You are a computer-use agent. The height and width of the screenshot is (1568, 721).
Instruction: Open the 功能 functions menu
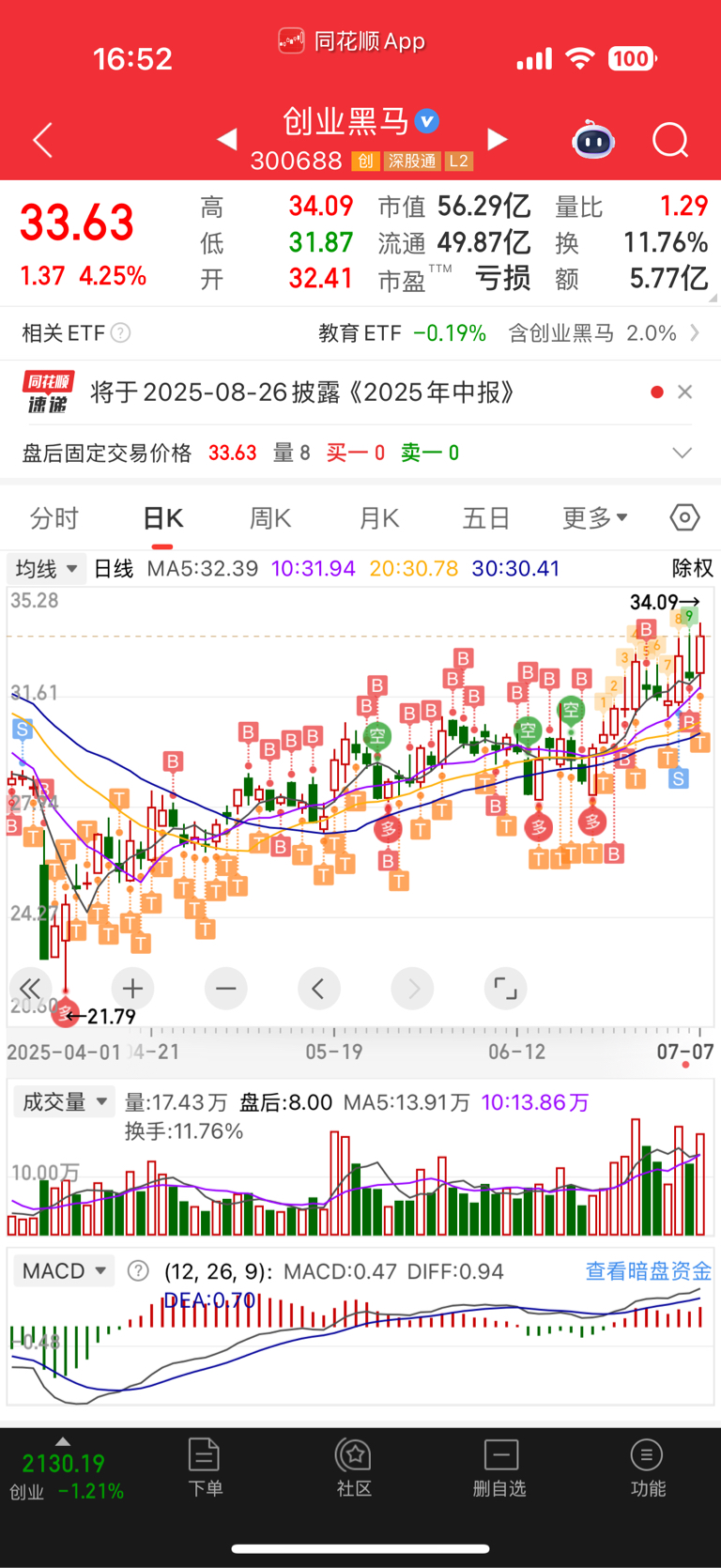(647, 1468)
